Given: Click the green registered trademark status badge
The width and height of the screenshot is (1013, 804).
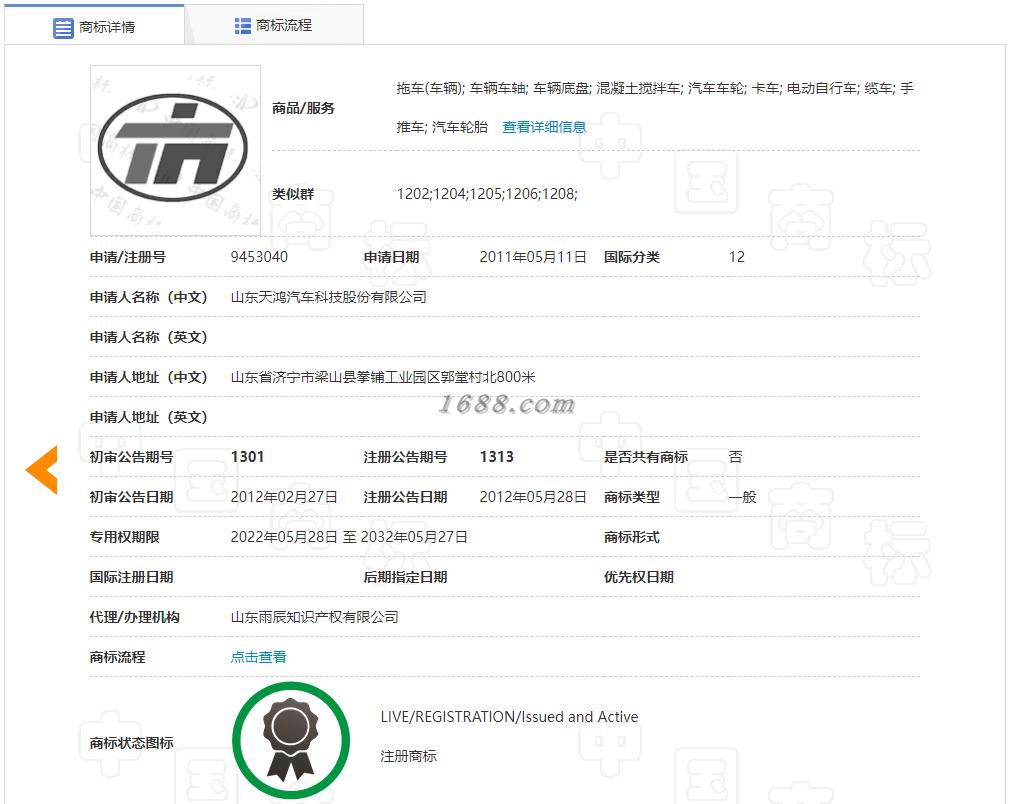Looking at the screenshot, I should [291, 741].
